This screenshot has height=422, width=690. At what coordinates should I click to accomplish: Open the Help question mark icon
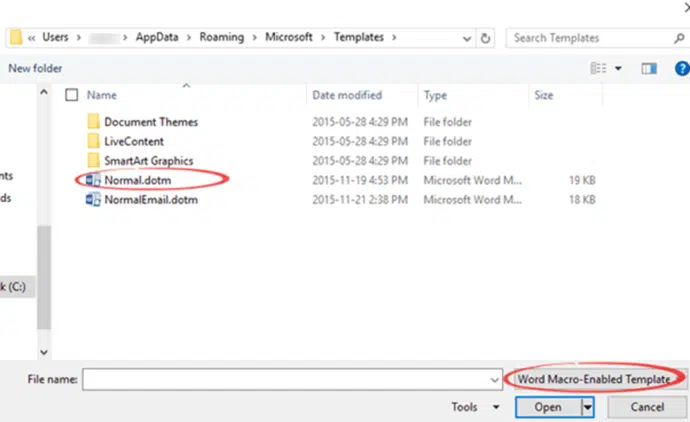(x=683, y=68)
